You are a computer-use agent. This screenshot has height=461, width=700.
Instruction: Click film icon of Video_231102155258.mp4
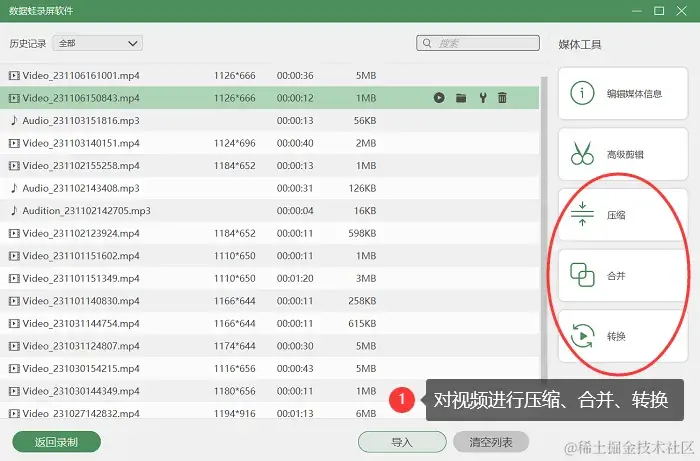click(x=14, y=166)
